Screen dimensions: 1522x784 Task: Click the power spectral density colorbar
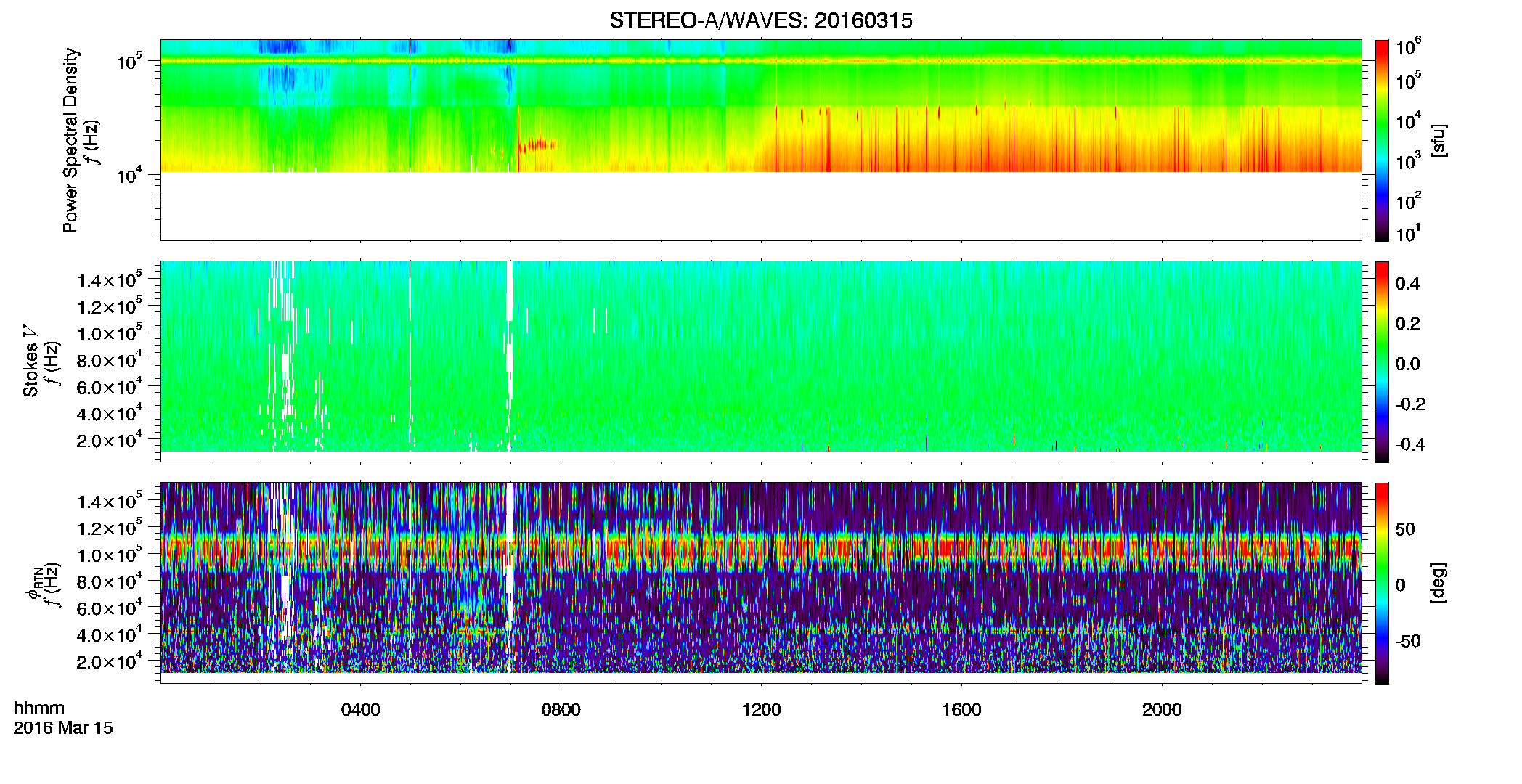1381,140
